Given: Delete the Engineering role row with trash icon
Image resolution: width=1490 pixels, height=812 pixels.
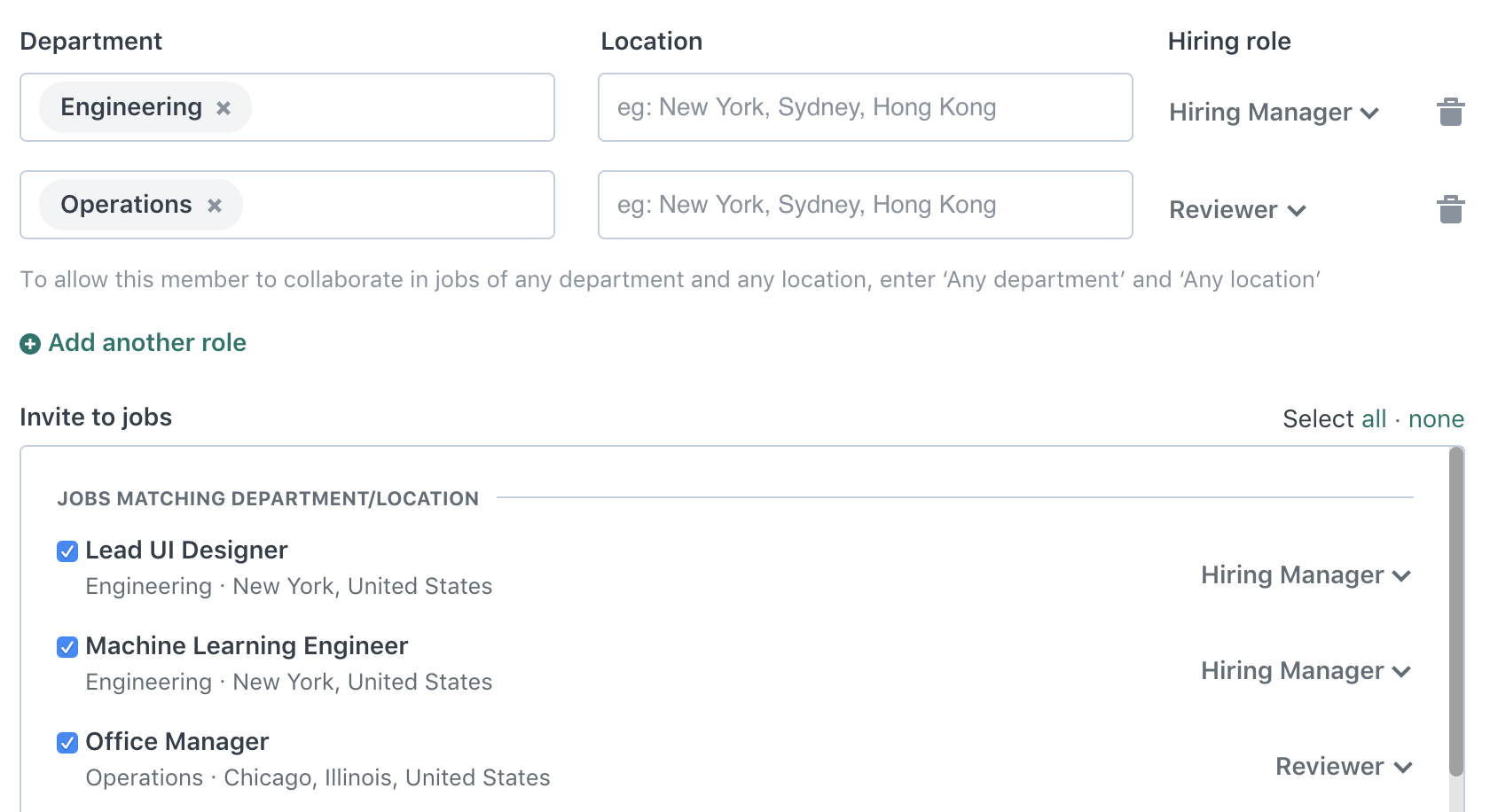Looking at the screenshot, I should (x=1450, y=112).
